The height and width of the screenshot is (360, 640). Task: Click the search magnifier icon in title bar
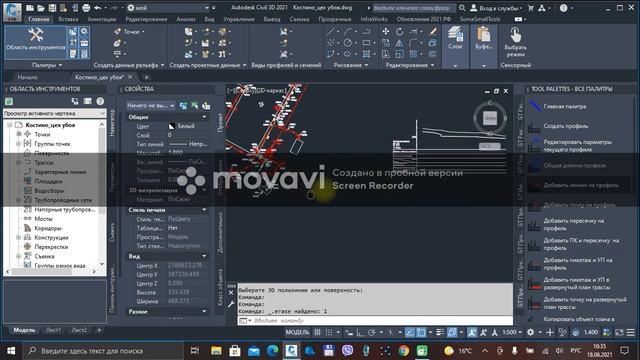click(x=462, y=8)
